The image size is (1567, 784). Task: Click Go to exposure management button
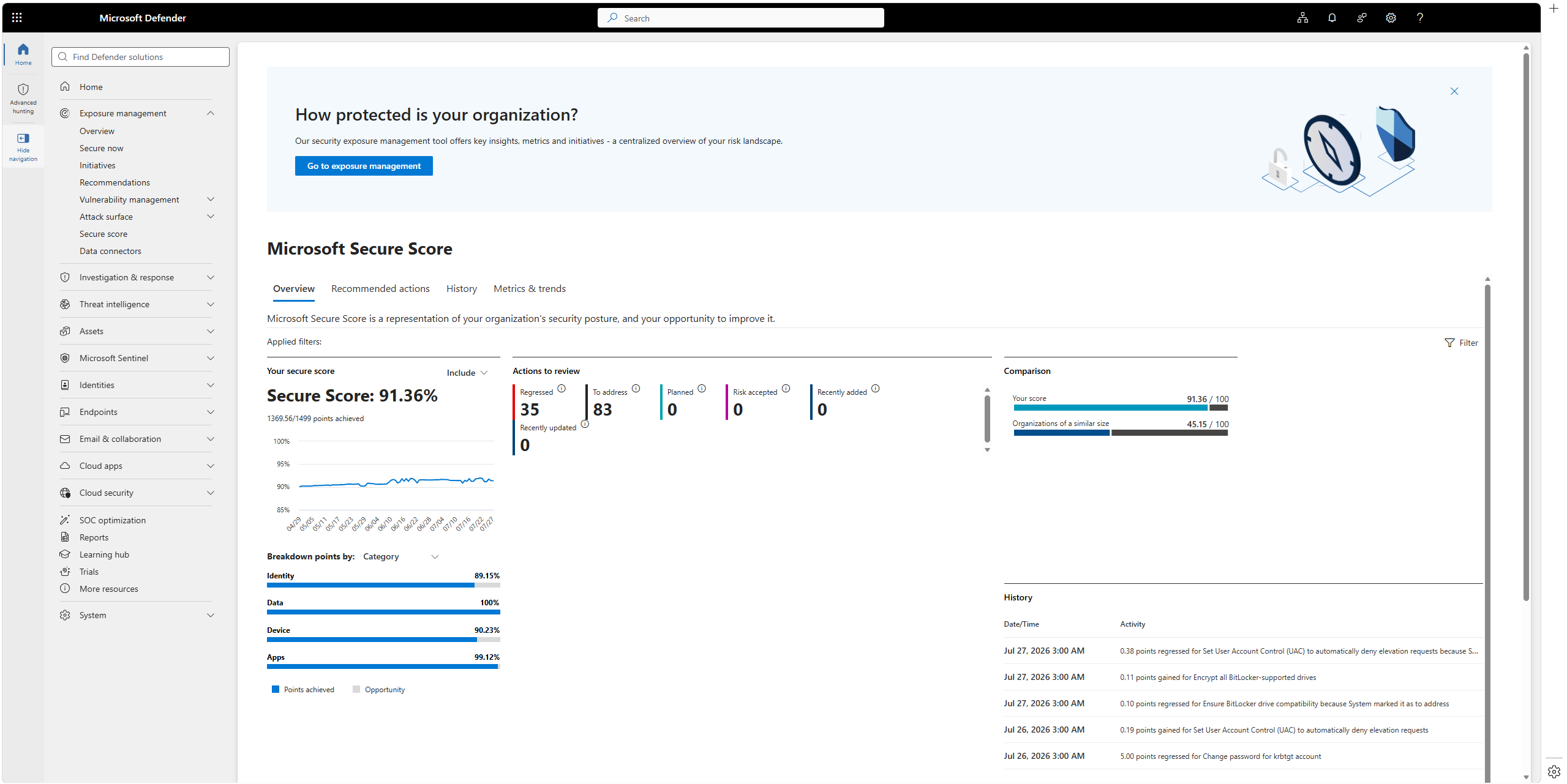(x=364, y=166)
